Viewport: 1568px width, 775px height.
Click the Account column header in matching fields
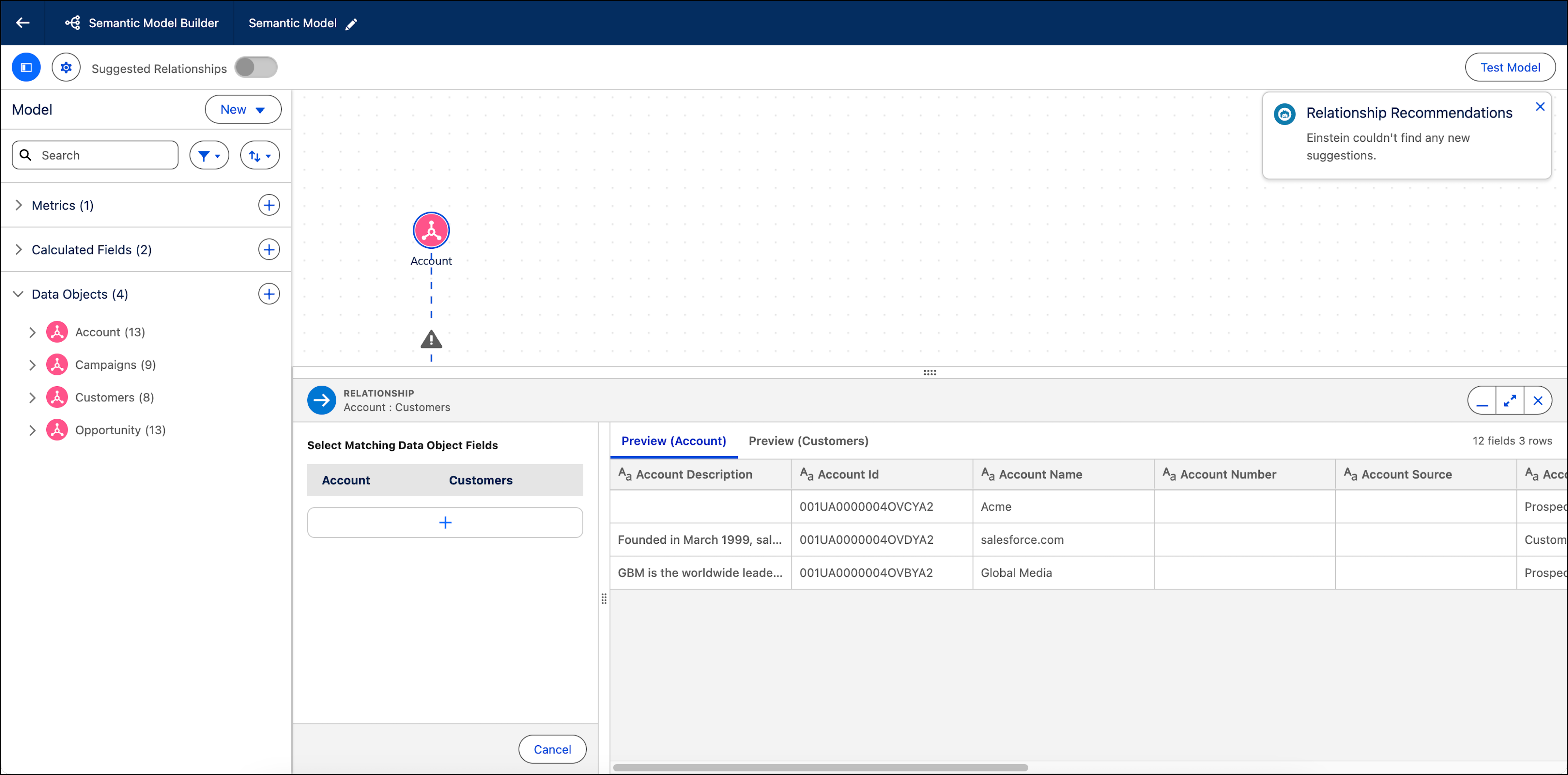tap(346, 480)
